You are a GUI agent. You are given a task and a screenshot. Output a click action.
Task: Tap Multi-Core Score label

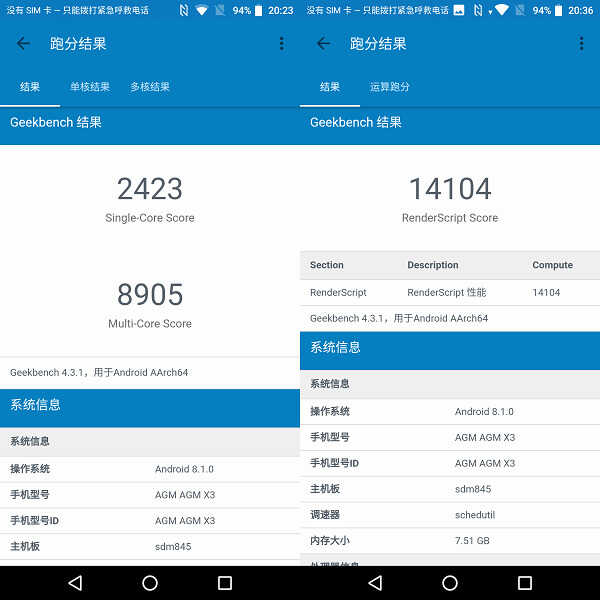tap(150, 323)
